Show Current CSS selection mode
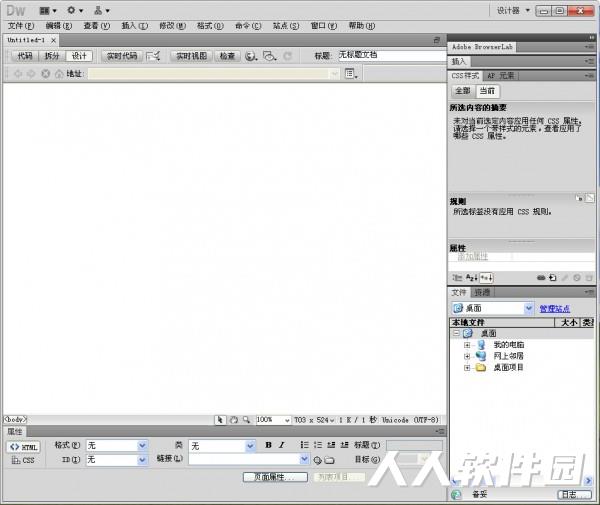This screenshot has height=505, width=600. (487, 91)
